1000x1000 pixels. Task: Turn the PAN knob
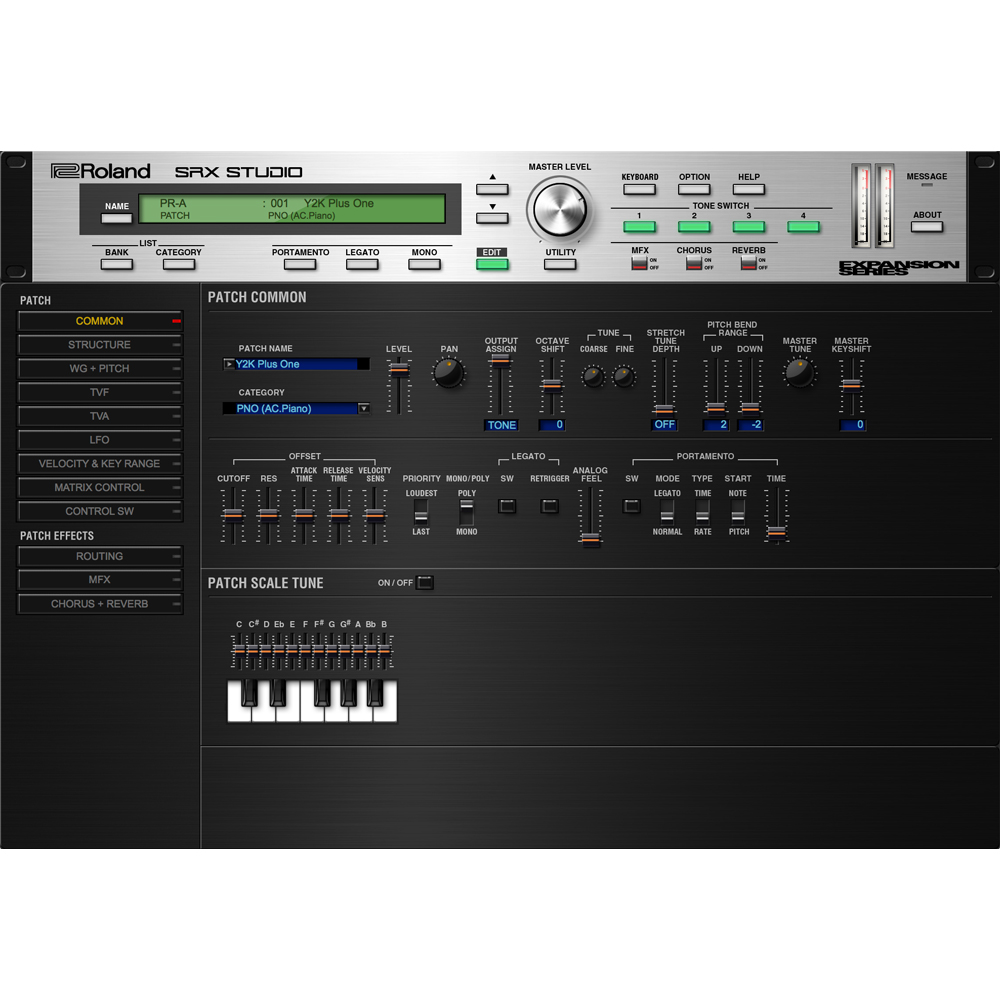pos(449,373)
